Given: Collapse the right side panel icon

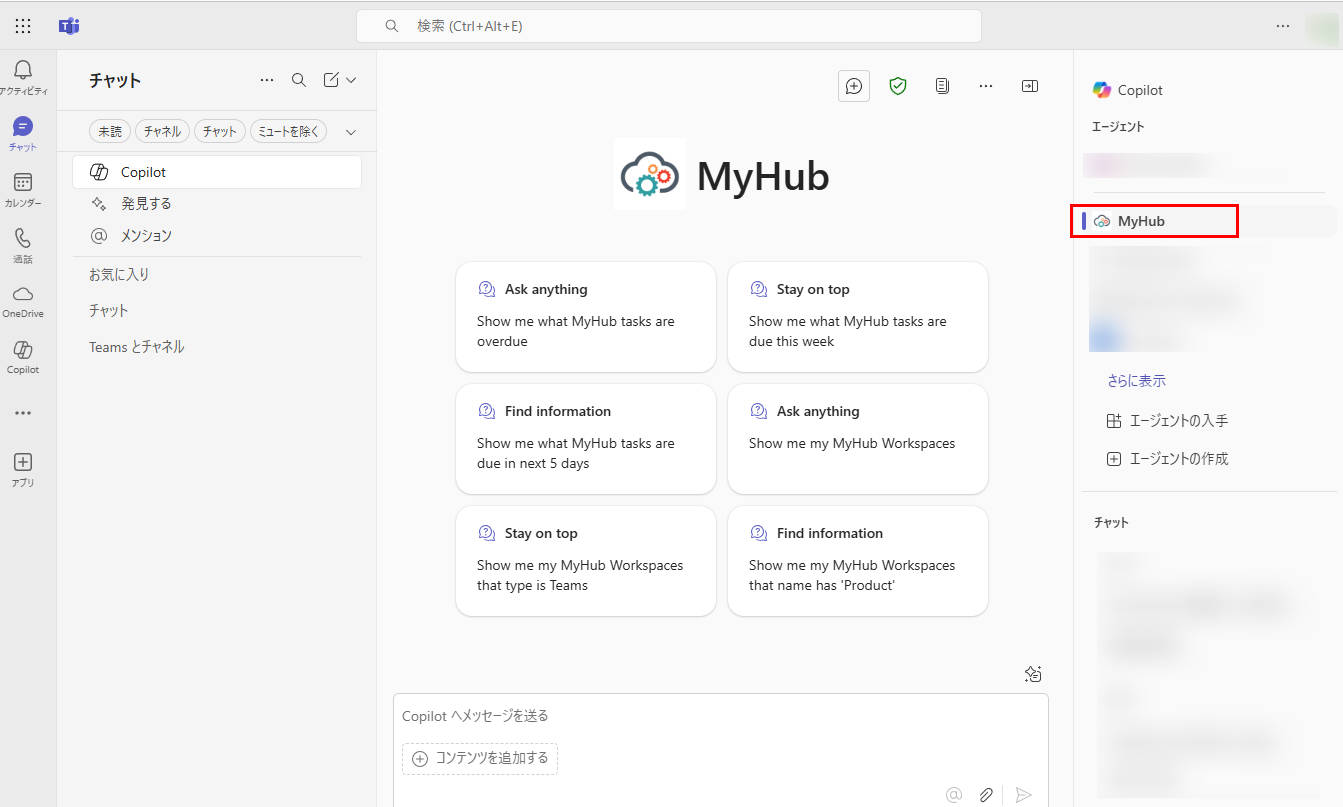Looking at the screenshot, I should click(x=1030, y=86).
